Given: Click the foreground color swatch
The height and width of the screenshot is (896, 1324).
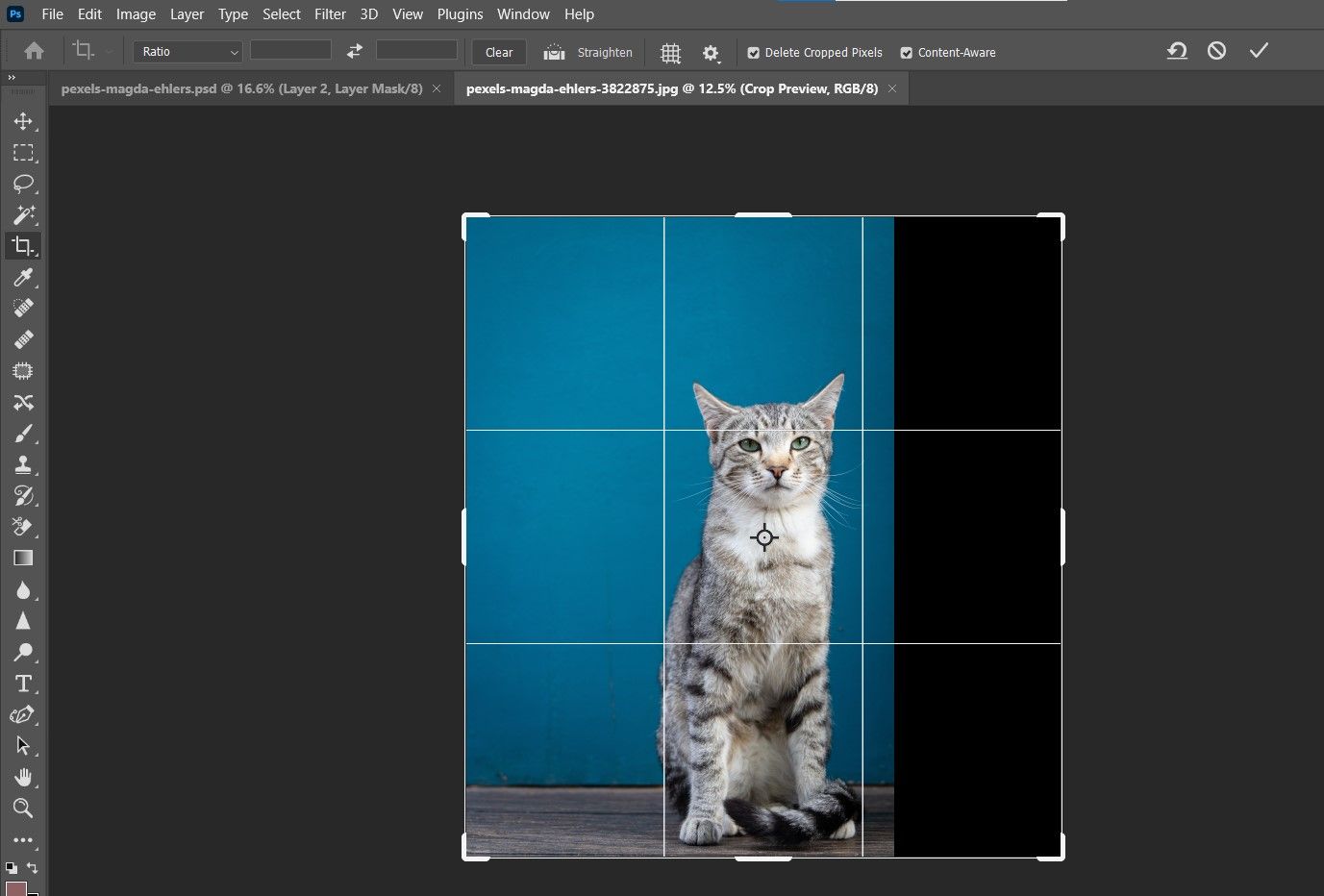Looking at the screenshot, I should click(x=15, y=887).
